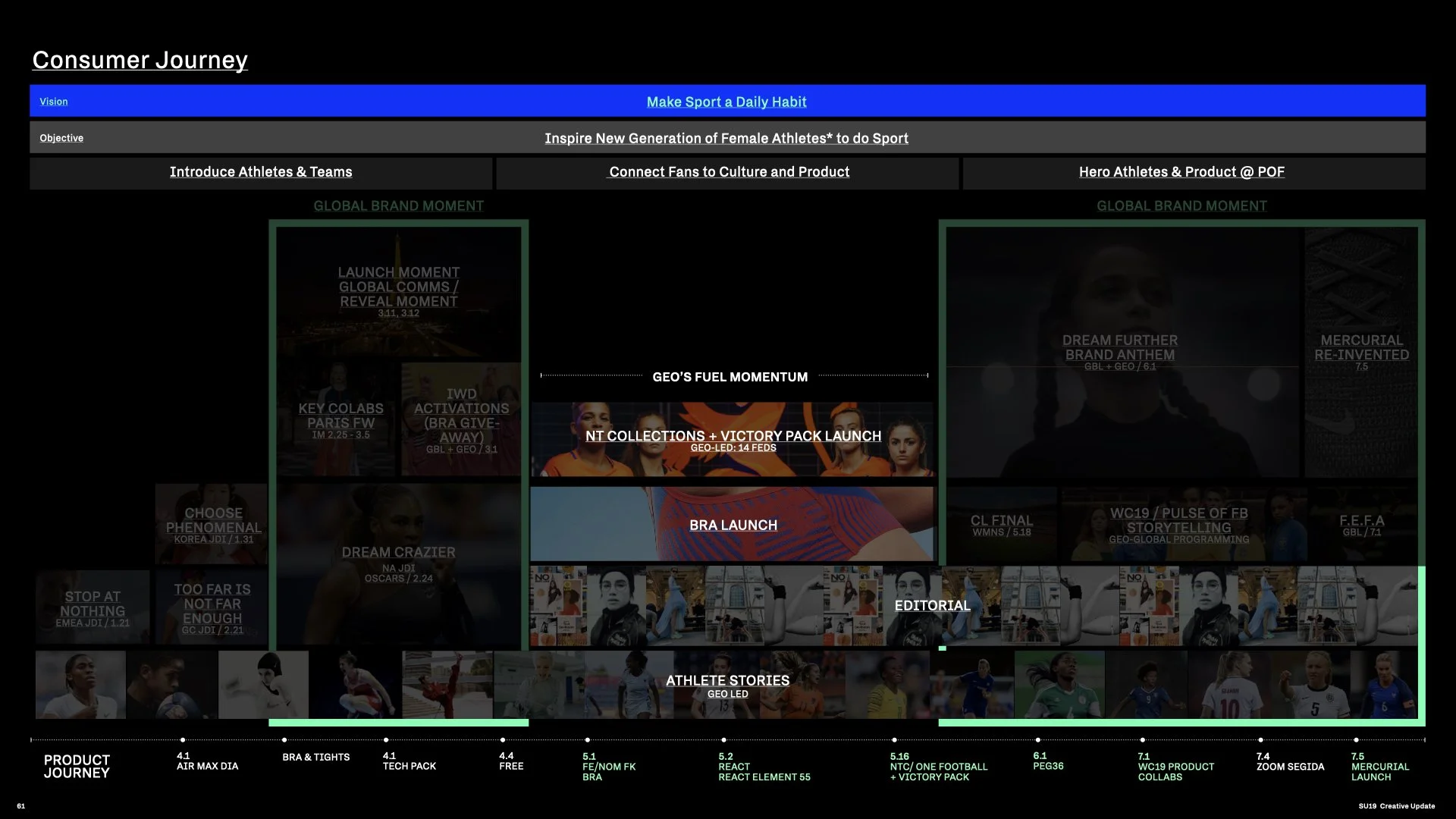Click the Vision label in blue bar
Screen dimensions: 1456x819
click(x=54, y=102)
